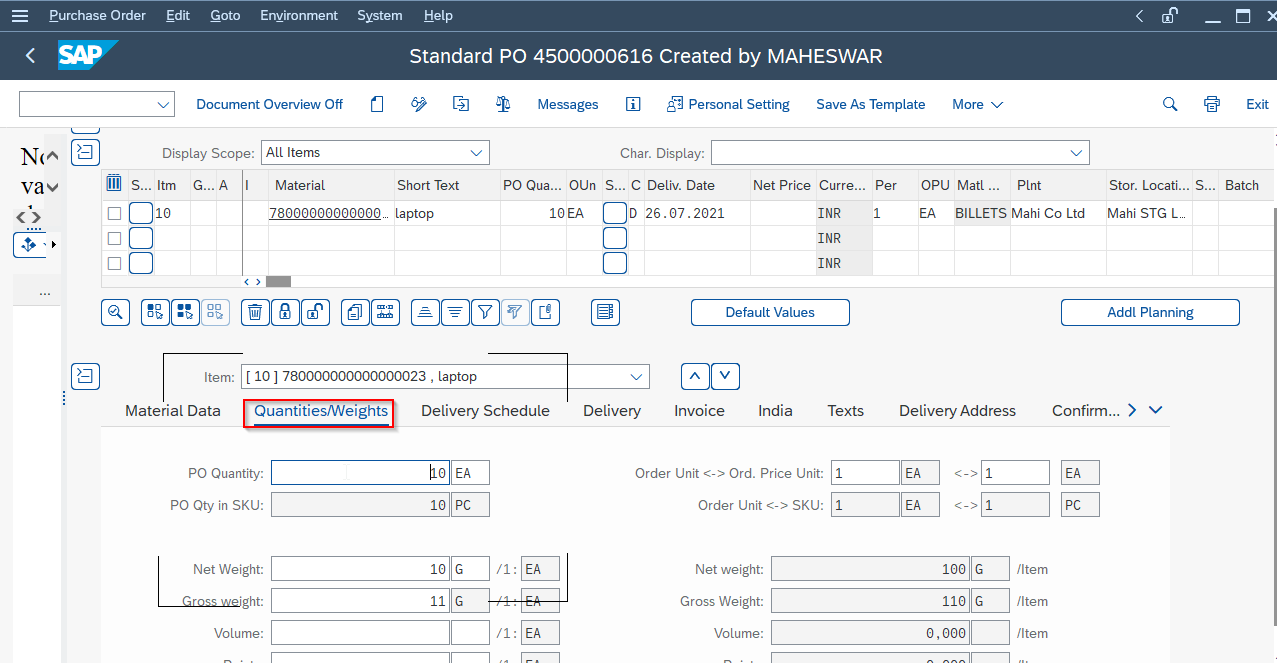The height and width of the screenshot is (663, 1277).
Task: Click the material number link 78000000000000
Action: coord(329,214)
